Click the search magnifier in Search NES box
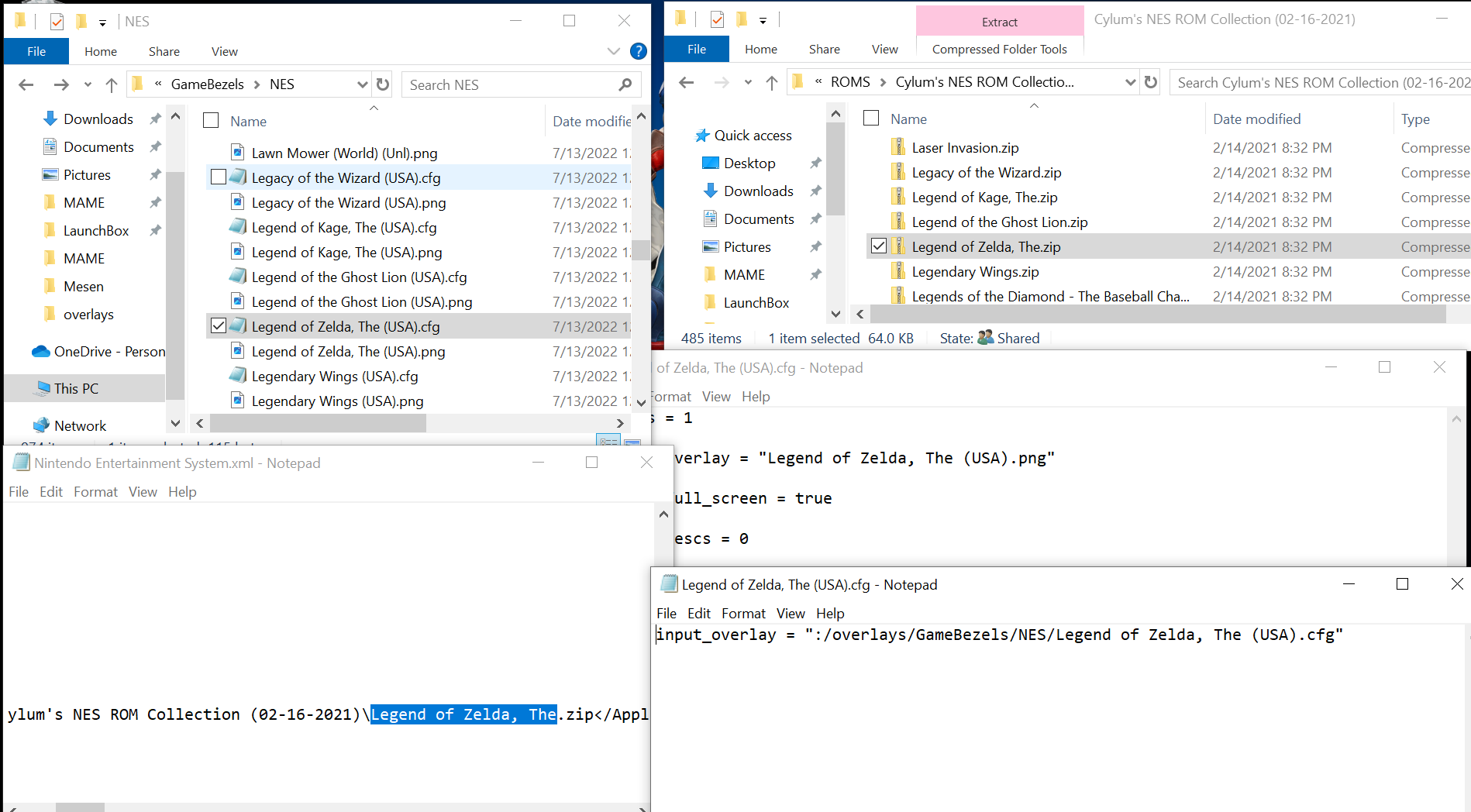 pos(625,84)
